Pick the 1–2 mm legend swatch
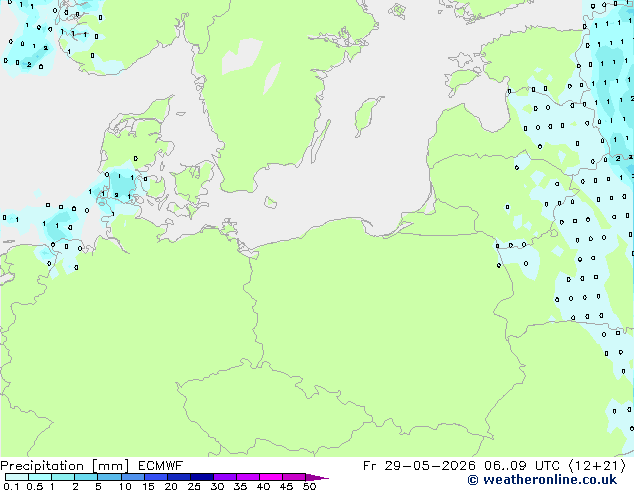 click(63, 477)
